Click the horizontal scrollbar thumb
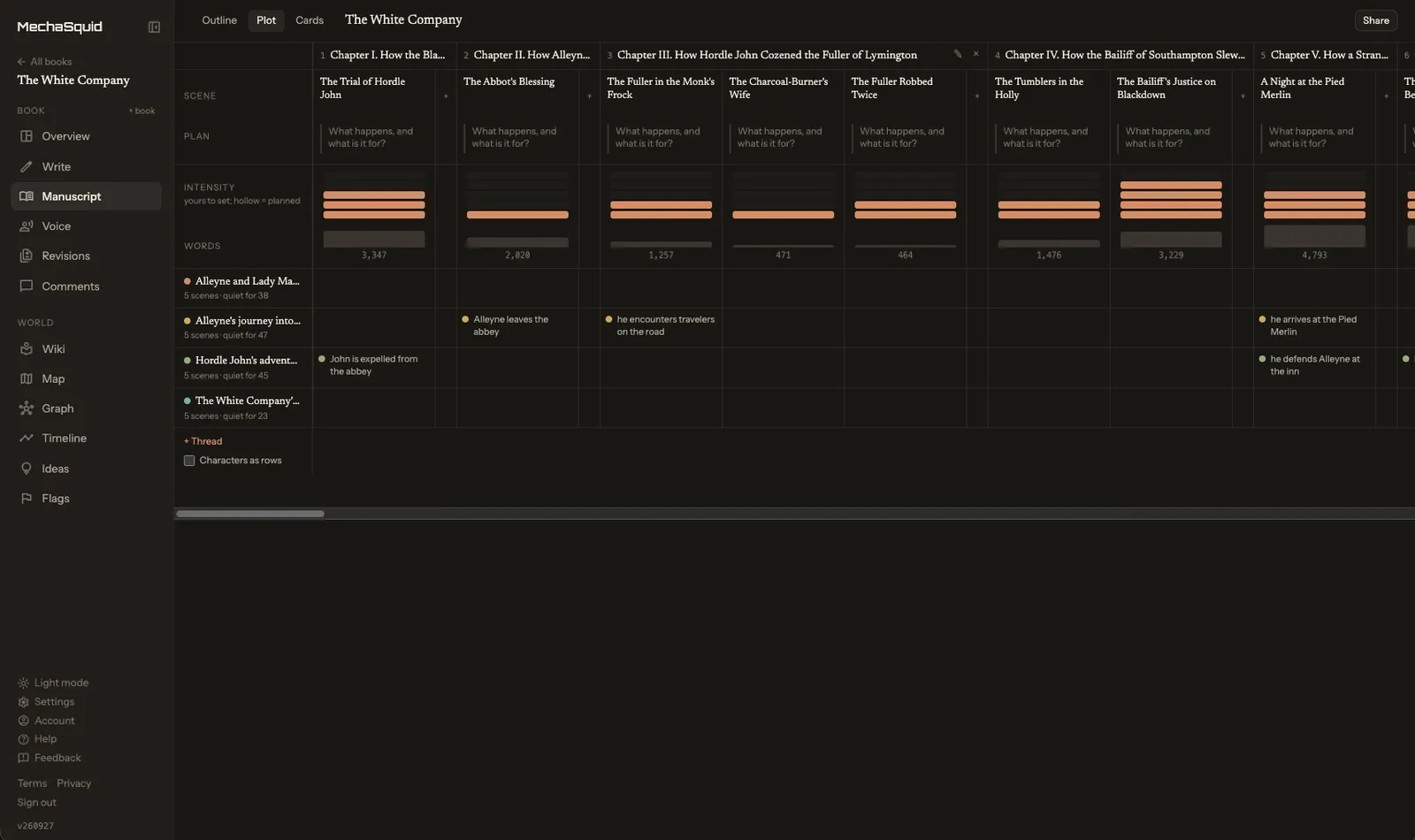This screenshot has width=1415, height=840. point(250,514)
